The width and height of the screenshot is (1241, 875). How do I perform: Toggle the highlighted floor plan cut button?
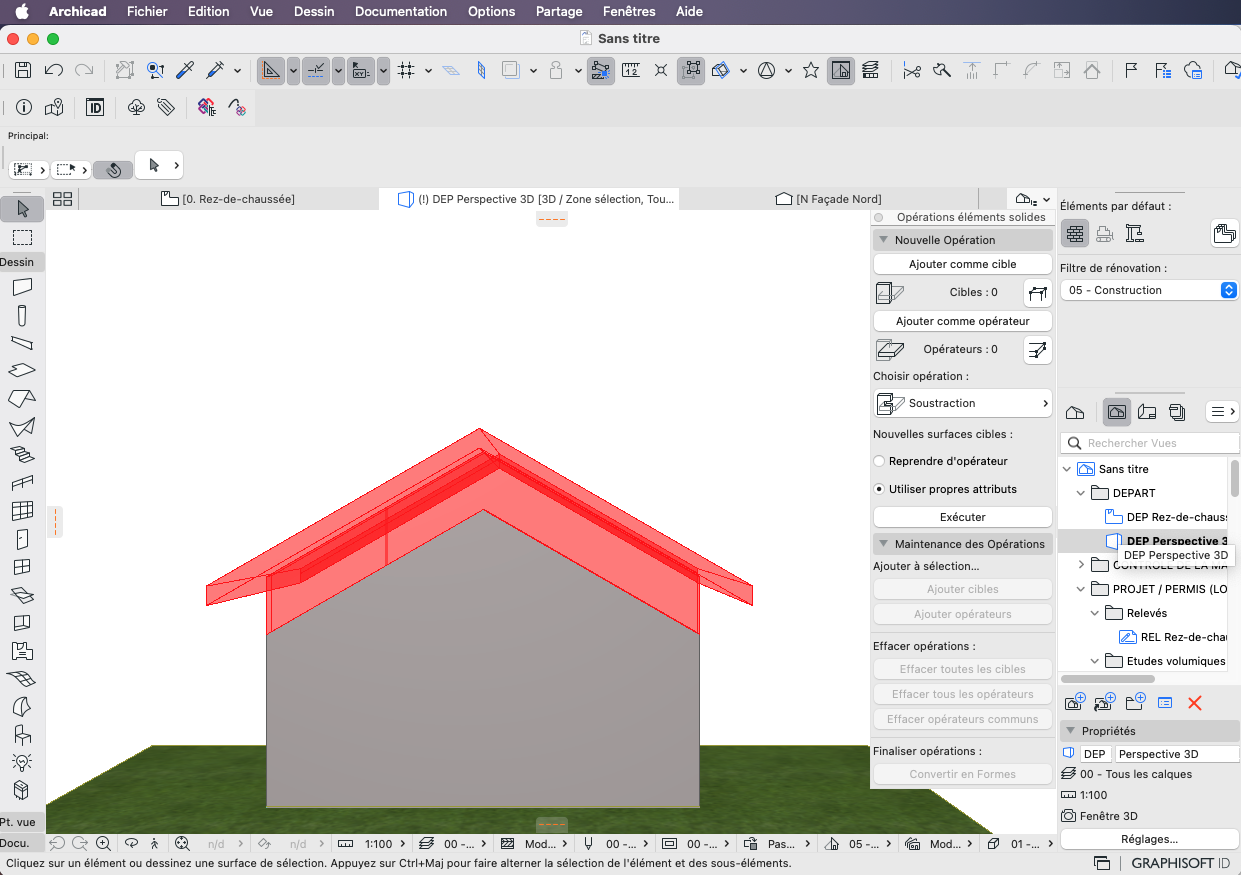click(x=841, y=70)
